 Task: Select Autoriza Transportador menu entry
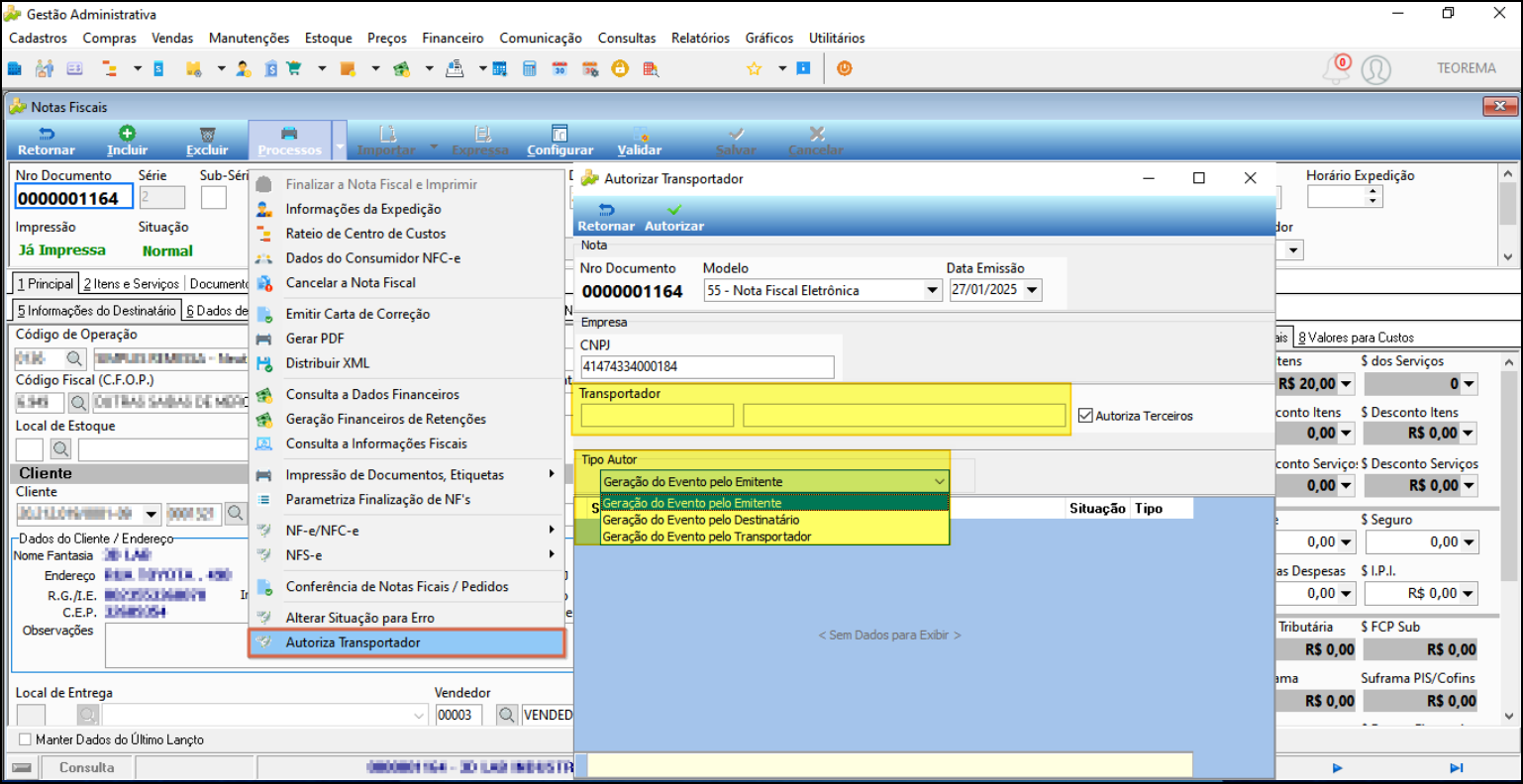[406, 642]
